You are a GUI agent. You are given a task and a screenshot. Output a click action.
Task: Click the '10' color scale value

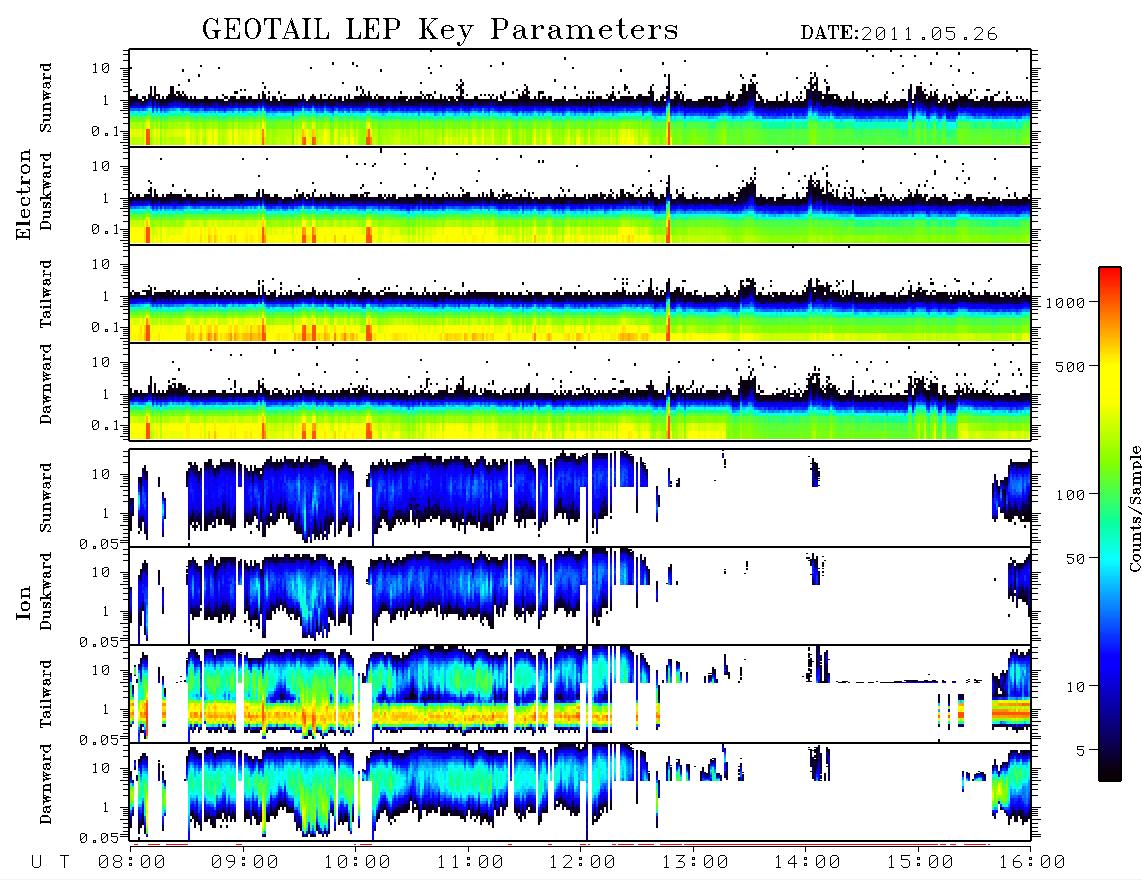pyautogui.click(x=1076, y=686)
